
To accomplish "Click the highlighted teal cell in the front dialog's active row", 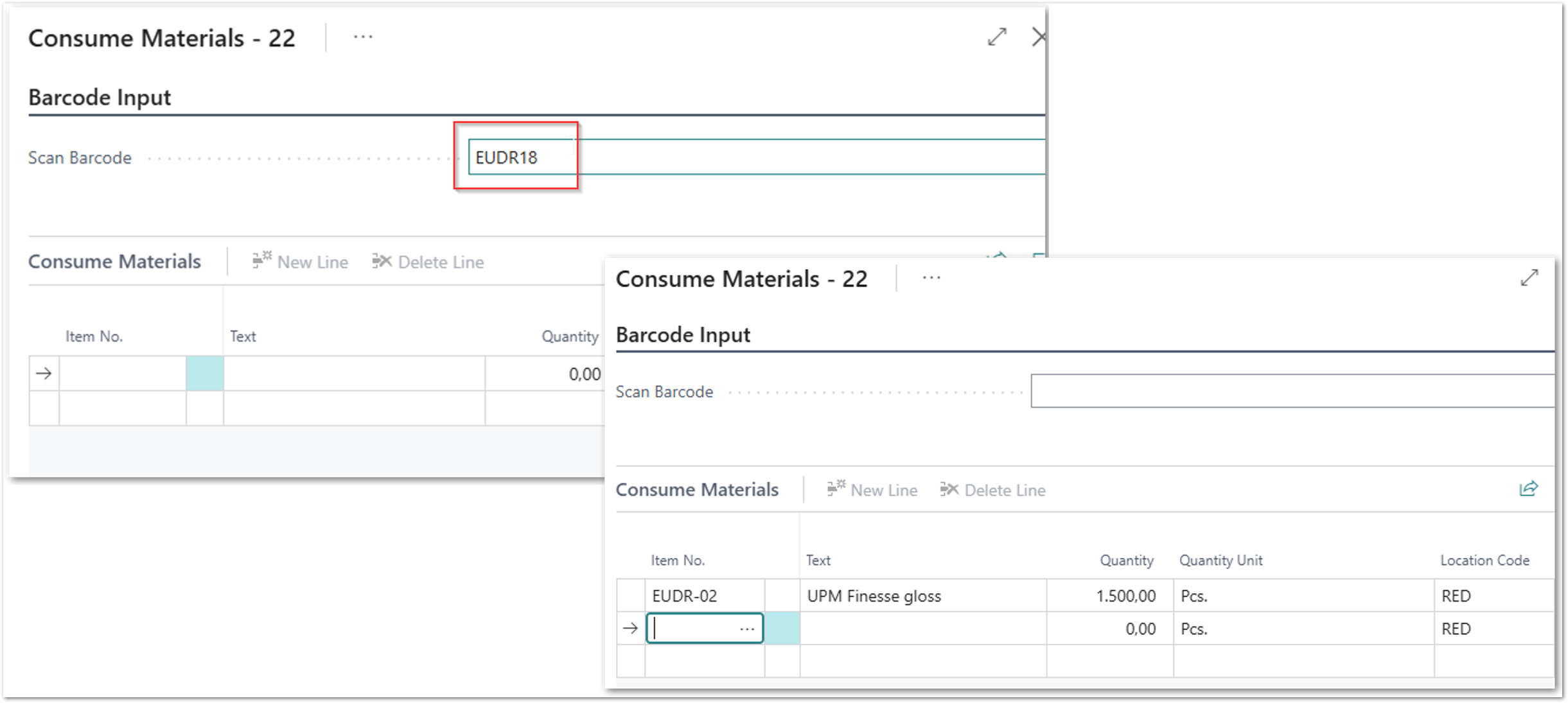I will [x=782, y=629].
